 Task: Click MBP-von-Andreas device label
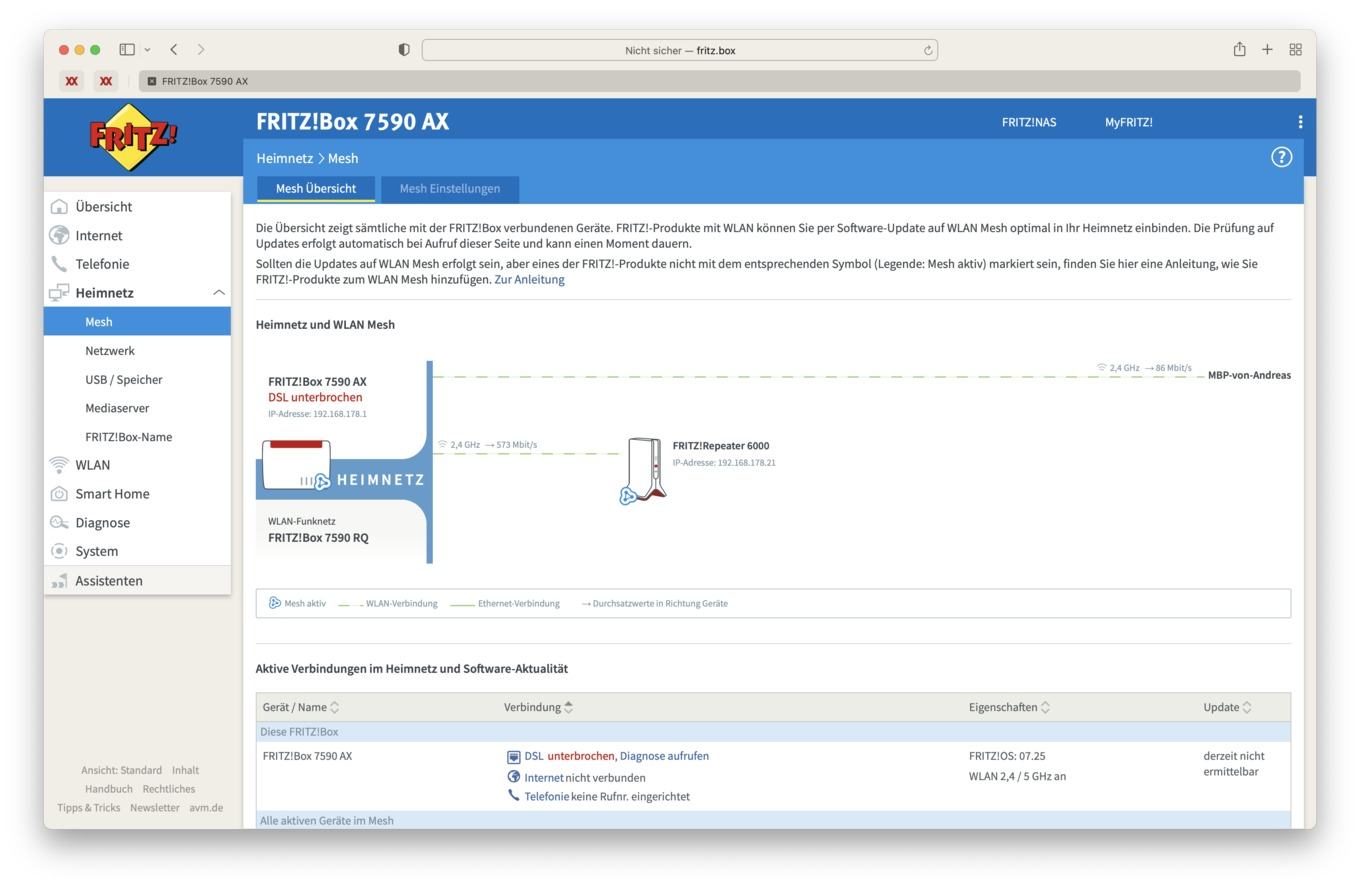coord(1249,376)
